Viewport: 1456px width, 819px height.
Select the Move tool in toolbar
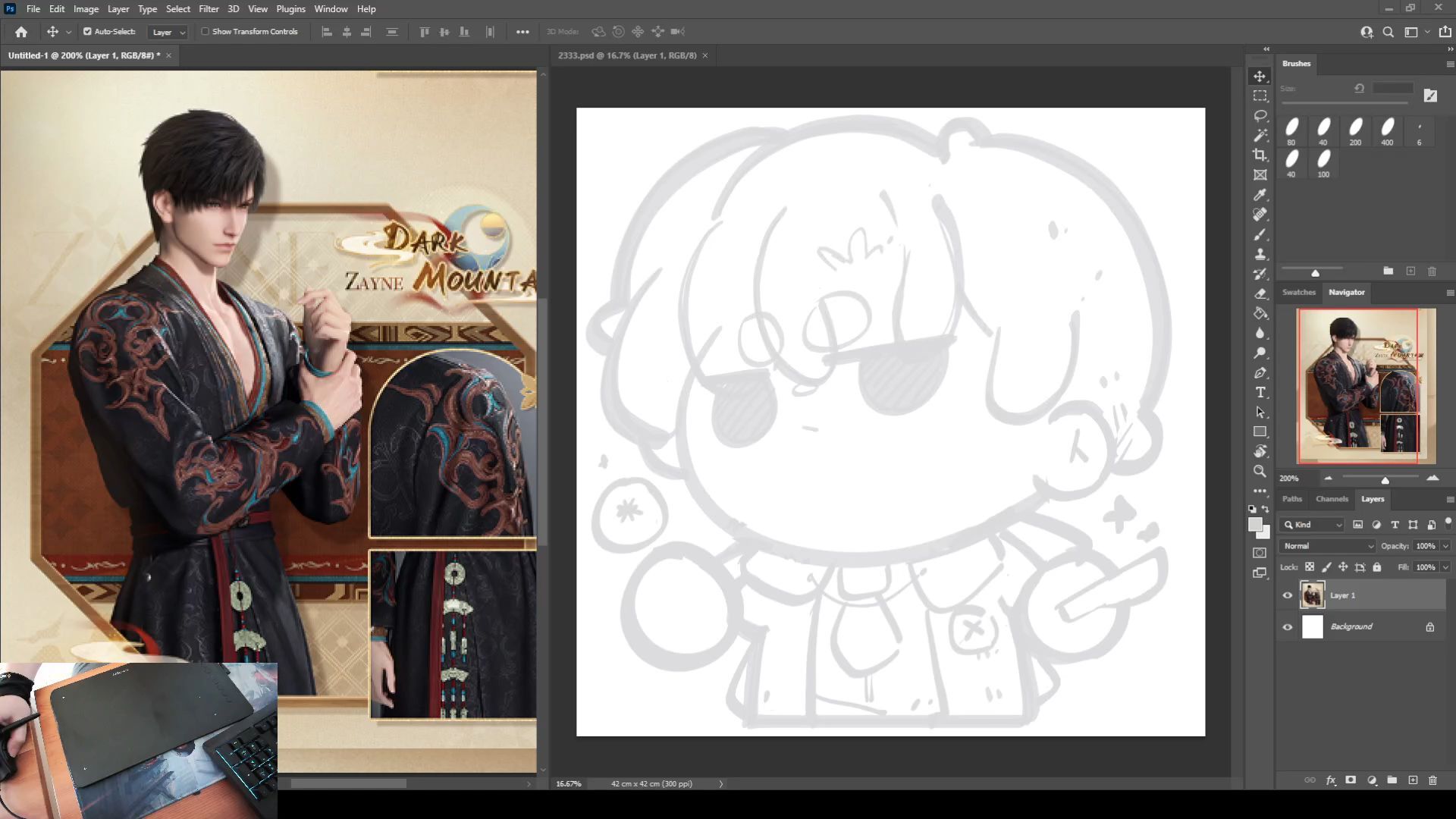point(1260,77)
